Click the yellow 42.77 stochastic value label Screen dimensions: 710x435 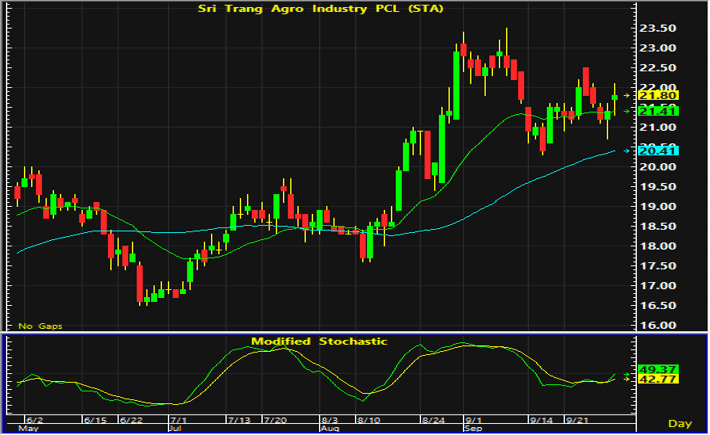click(658, 379)
